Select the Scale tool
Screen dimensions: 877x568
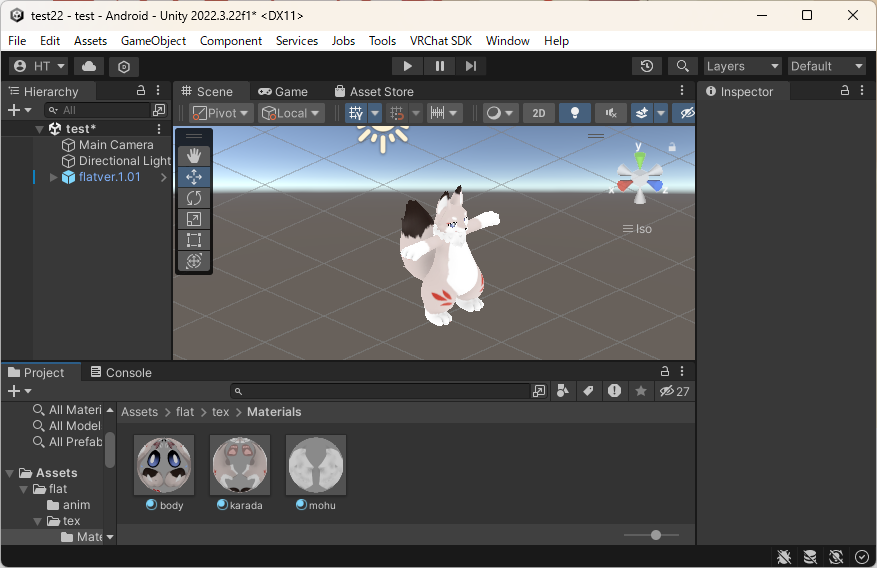pyautogui.click(x=194, y=219)
